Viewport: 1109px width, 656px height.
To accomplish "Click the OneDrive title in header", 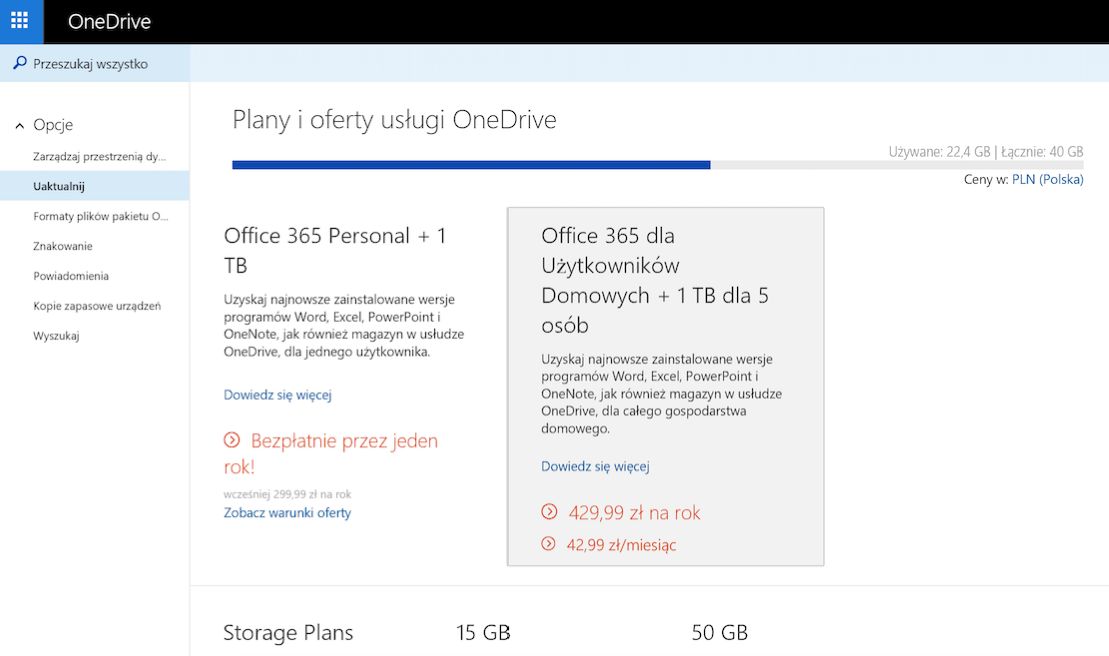I will click(109, 21).
